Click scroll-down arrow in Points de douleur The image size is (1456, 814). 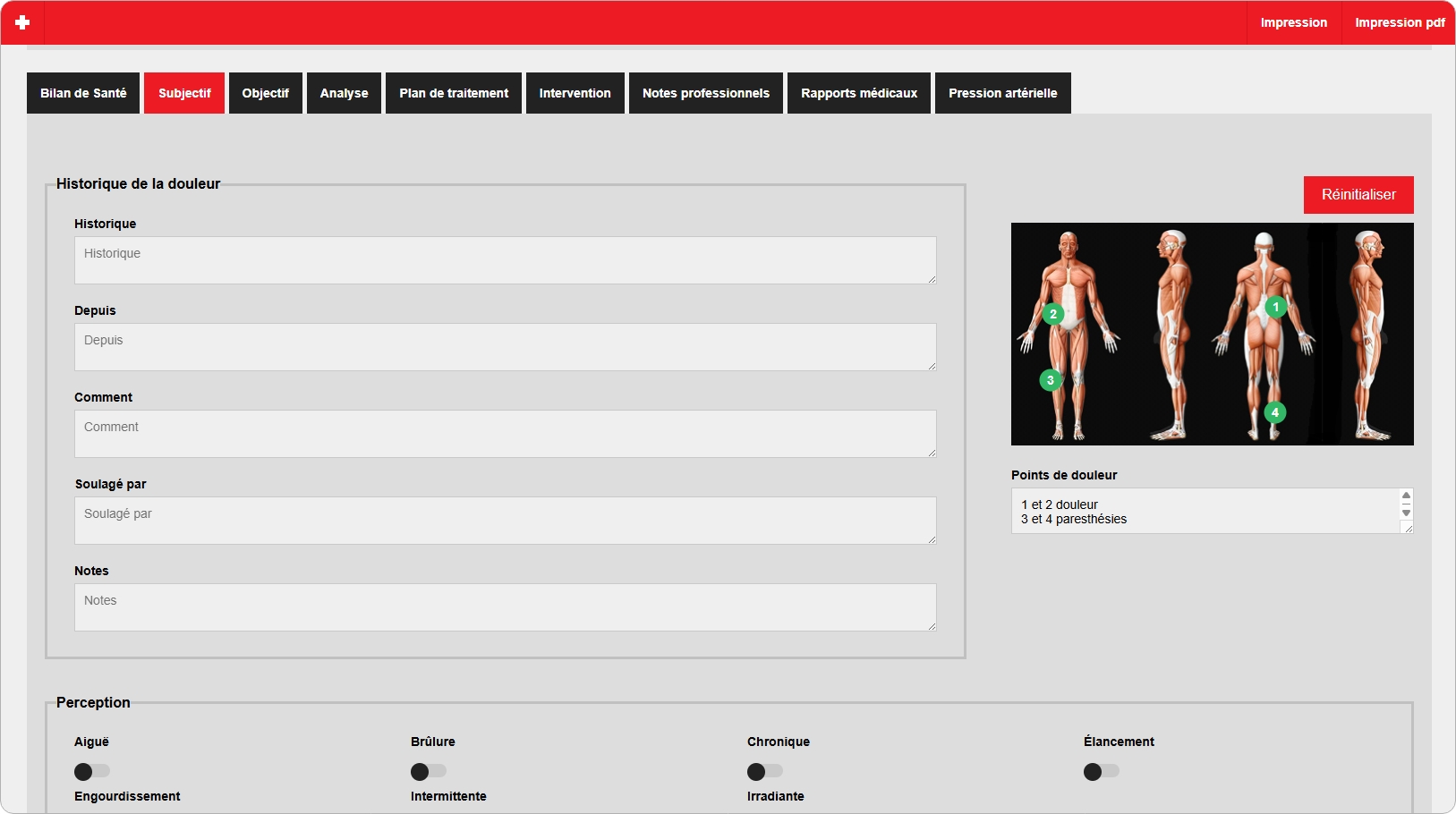(1406, 513)
